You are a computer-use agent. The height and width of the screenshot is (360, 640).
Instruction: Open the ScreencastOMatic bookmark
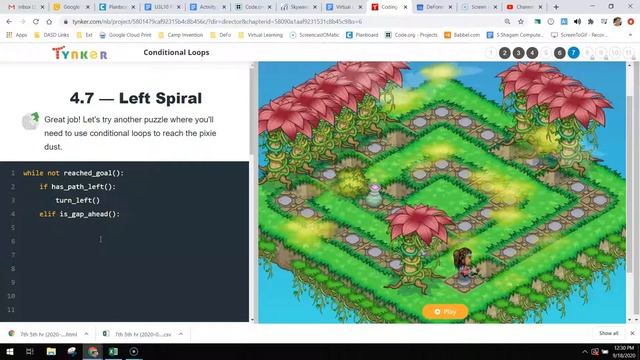(x=315, y=35)
